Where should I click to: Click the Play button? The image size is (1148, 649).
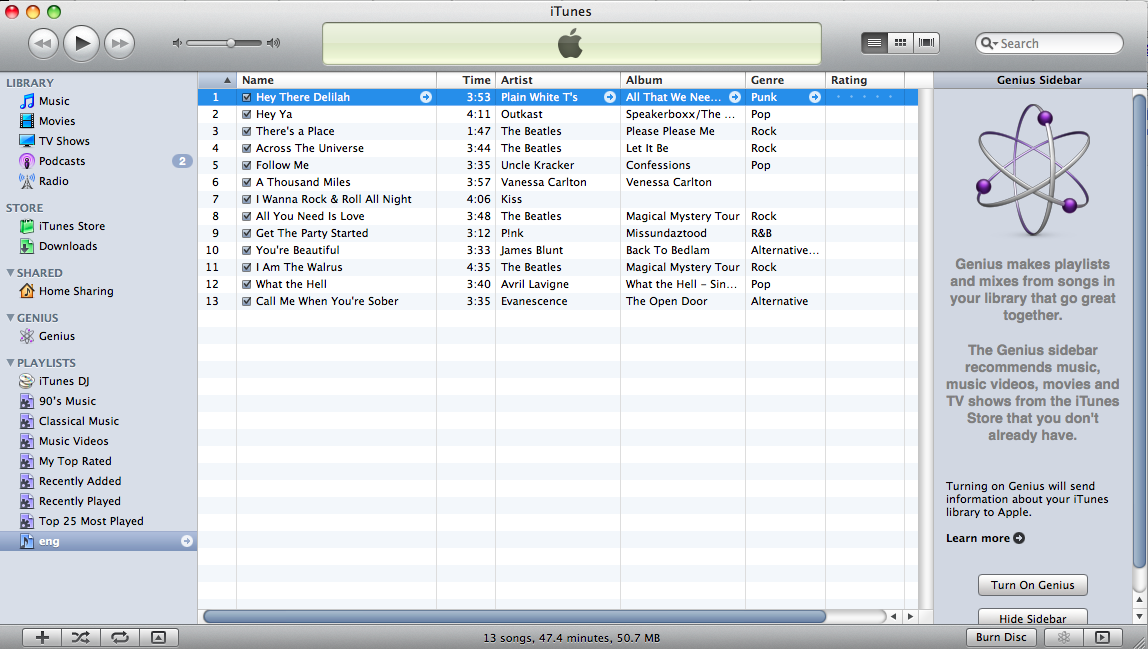tap(82, 43)
